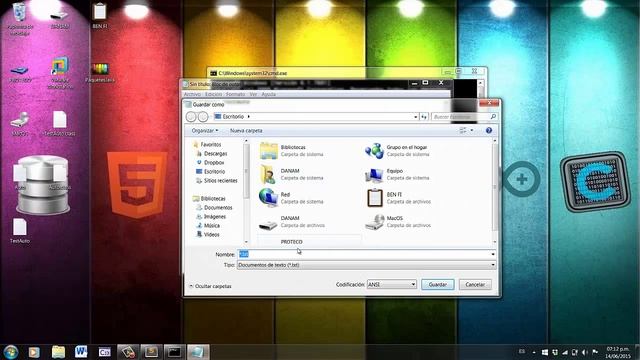Launch the media player from the taskbar
The width and height of the screenshot is (640, 360).
click(x=34, y=352)
